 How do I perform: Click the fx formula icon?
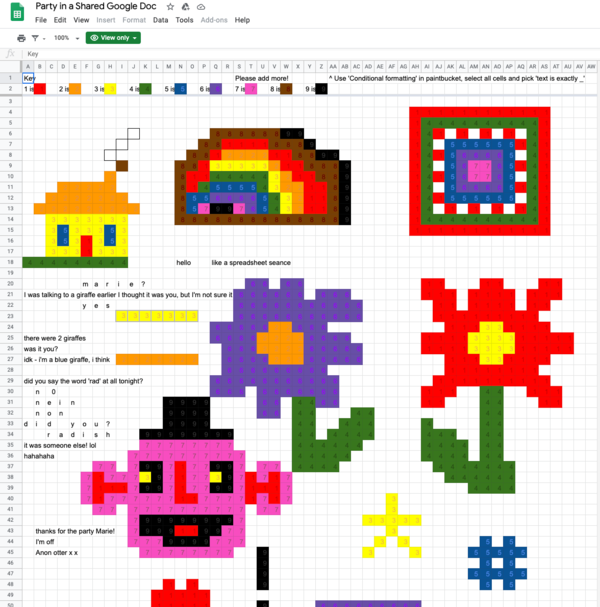(10, 54)
